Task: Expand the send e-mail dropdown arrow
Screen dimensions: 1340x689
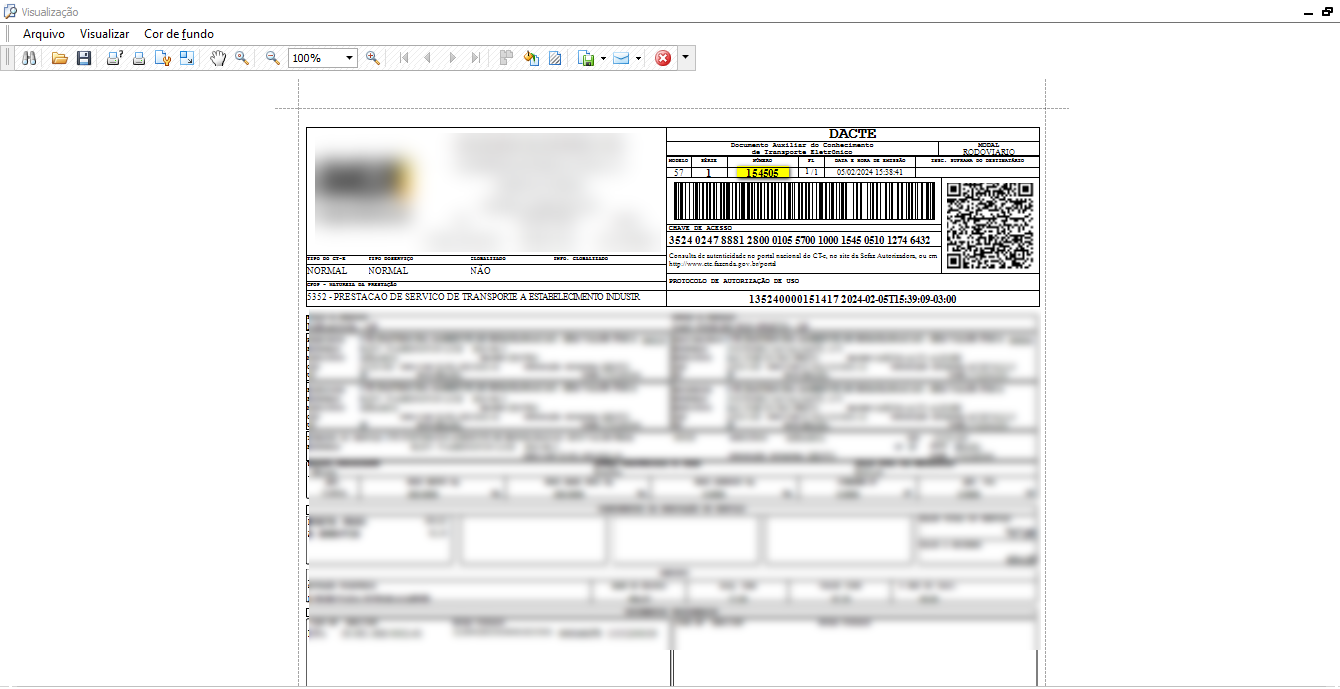Action: pos(638,58)
